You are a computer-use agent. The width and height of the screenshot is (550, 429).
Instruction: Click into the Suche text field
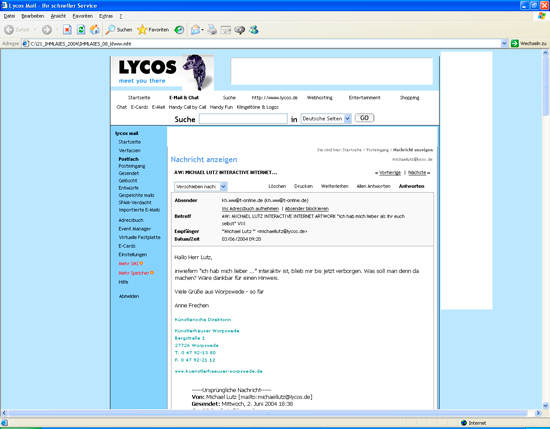coord(243,119)
